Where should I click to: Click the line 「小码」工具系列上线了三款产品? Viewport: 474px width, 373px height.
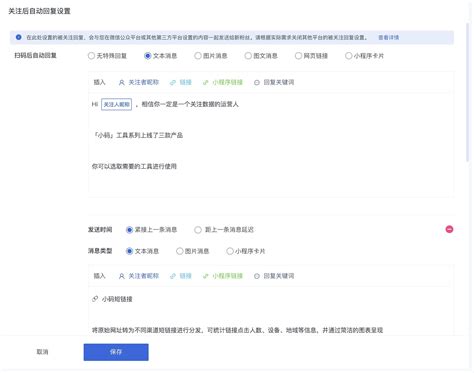pyautogui.click(x=138, y=135)
